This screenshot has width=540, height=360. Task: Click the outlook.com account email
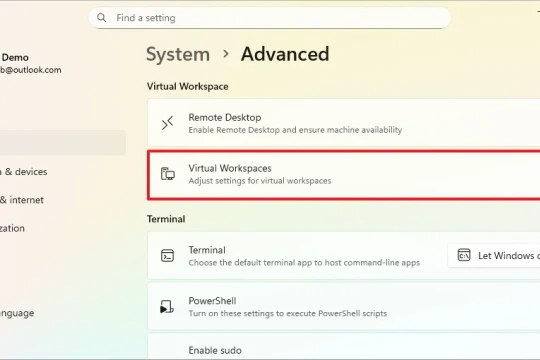(31, 70)
